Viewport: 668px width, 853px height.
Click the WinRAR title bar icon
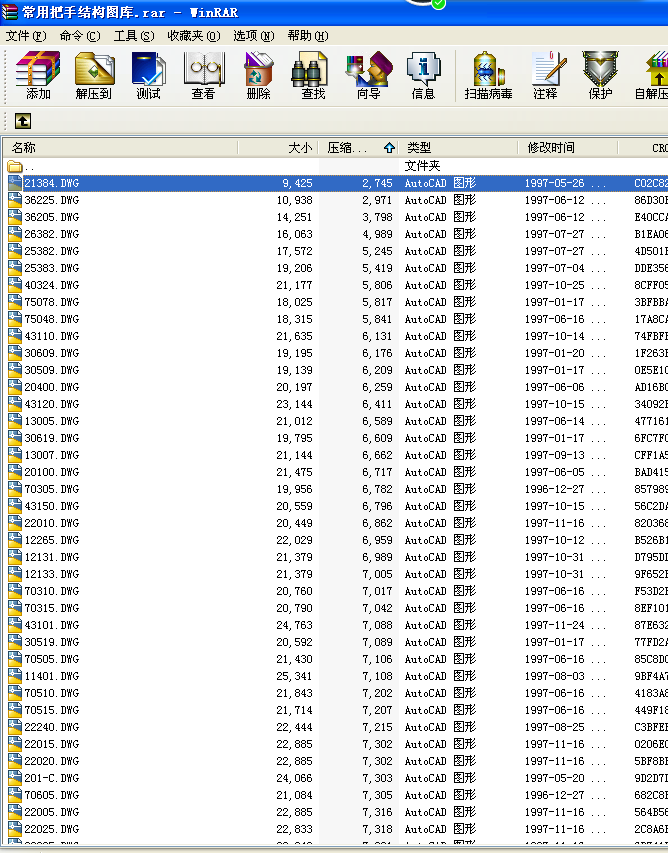(x=10, y=12)
